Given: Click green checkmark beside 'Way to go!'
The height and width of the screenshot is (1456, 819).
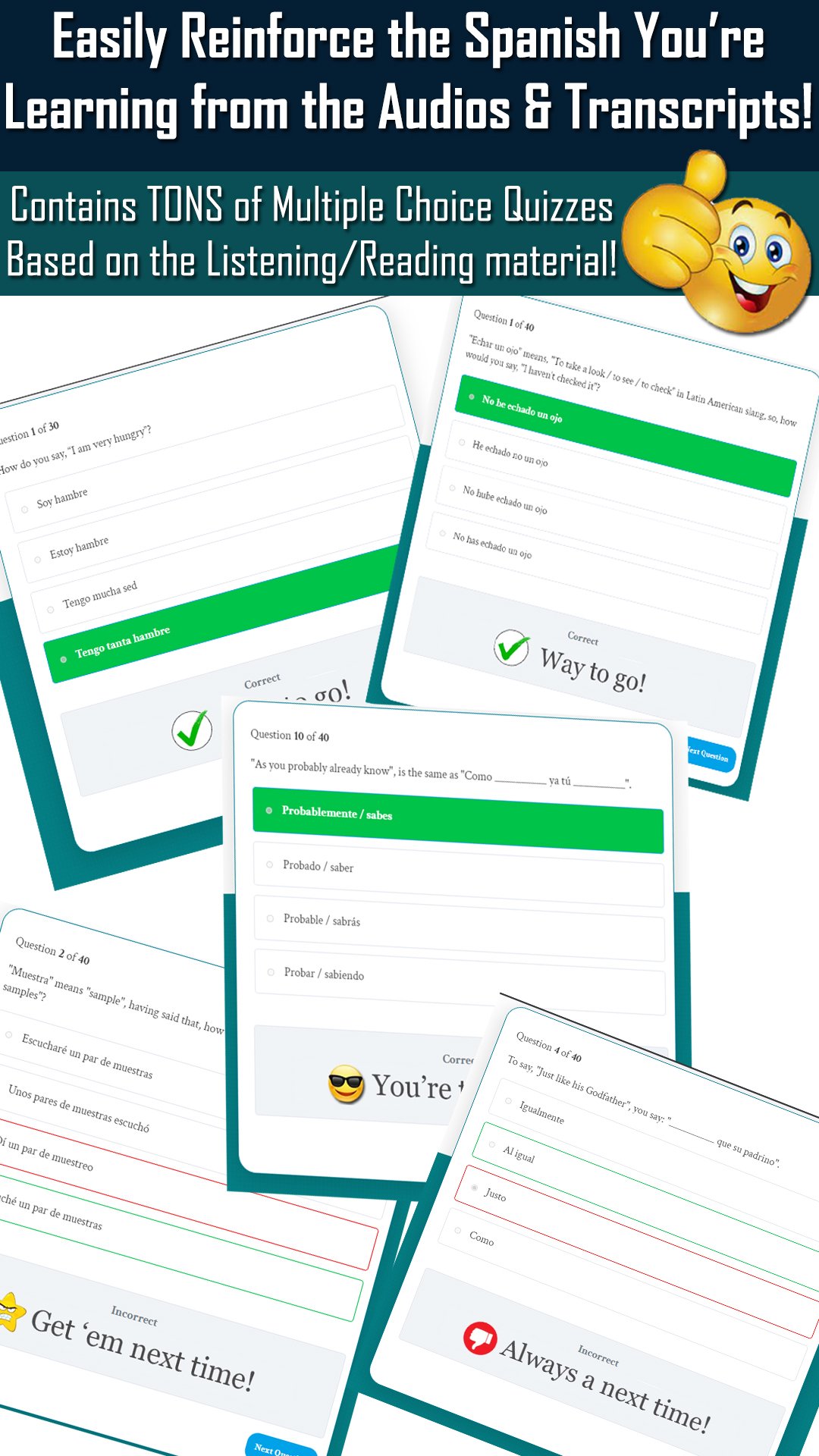Looking at the screenshot, I should [512, 648].
